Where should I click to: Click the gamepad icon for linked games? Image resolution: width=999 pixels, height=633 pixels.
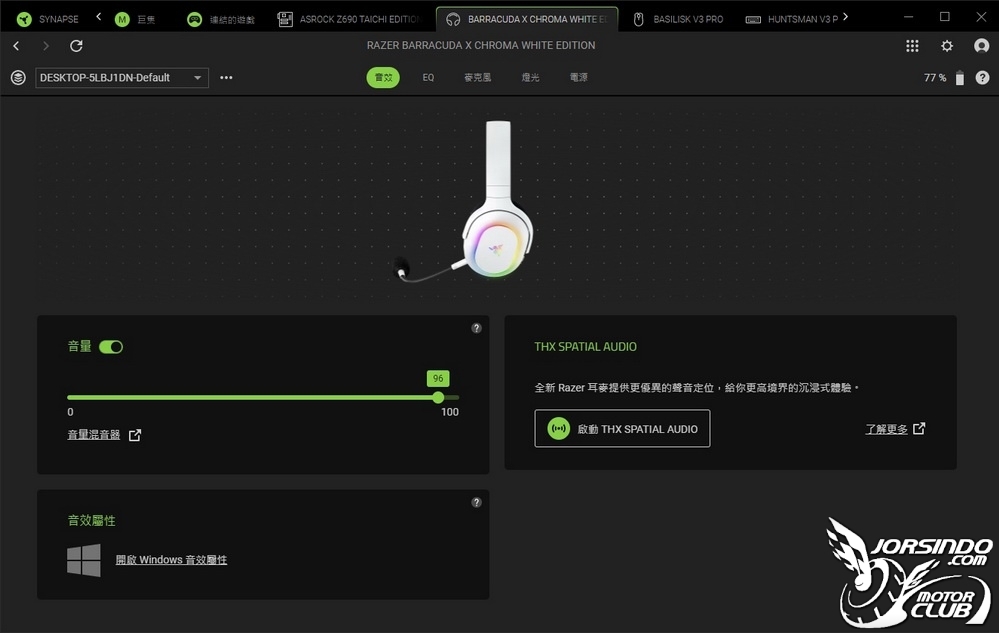[x=194, y=19]
